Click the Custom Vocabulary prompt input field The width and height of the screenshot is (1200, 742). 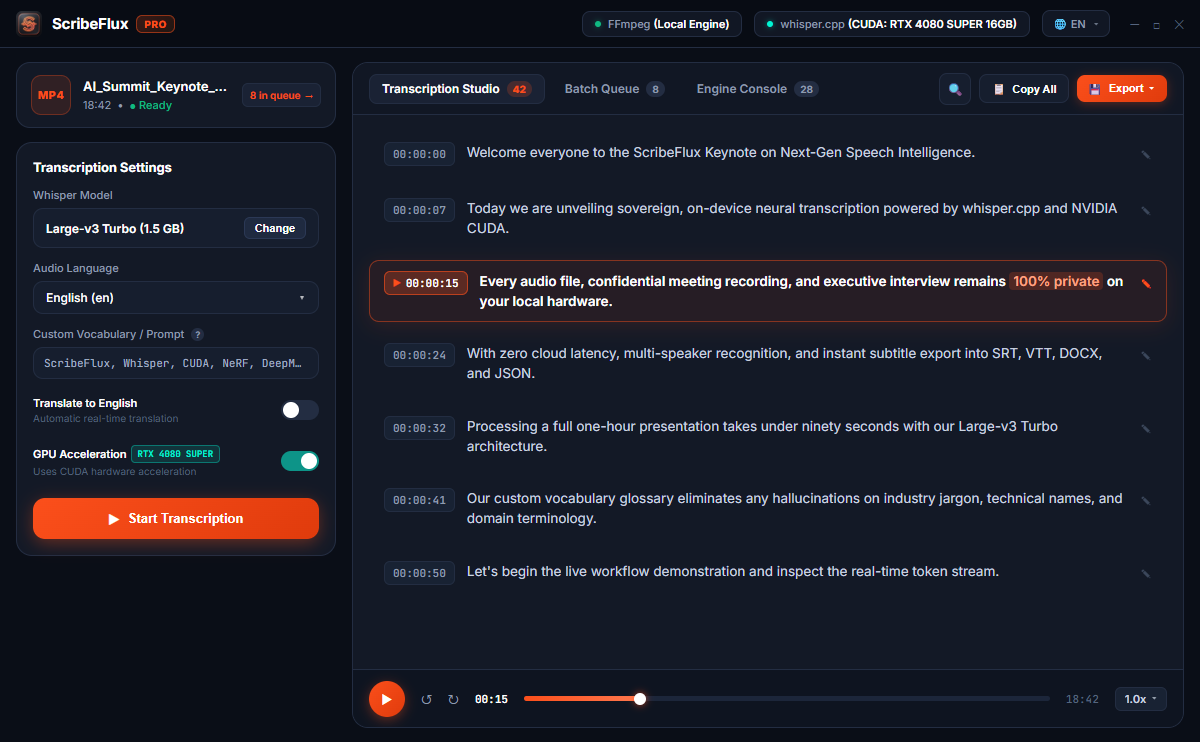176,363
